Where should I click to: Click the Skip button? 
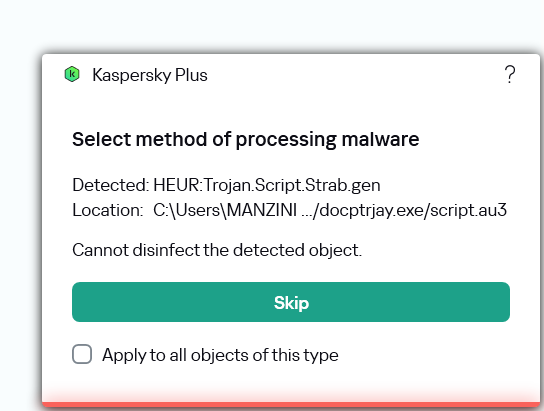coord(291,302)
